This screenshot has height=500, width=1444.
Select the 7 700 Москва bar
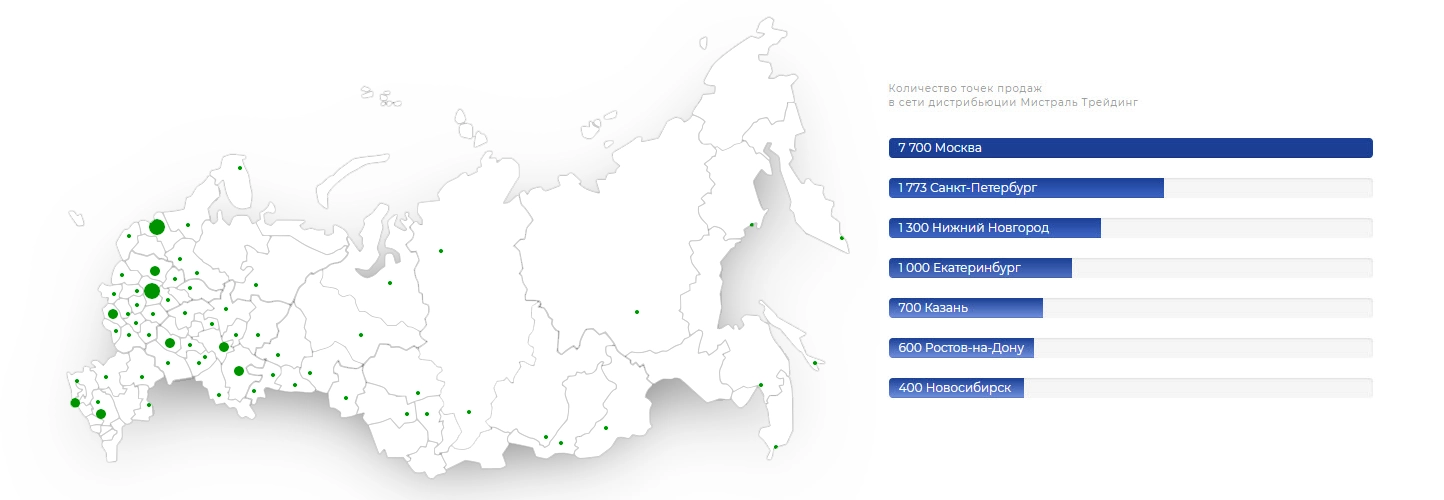(1130, 148)
